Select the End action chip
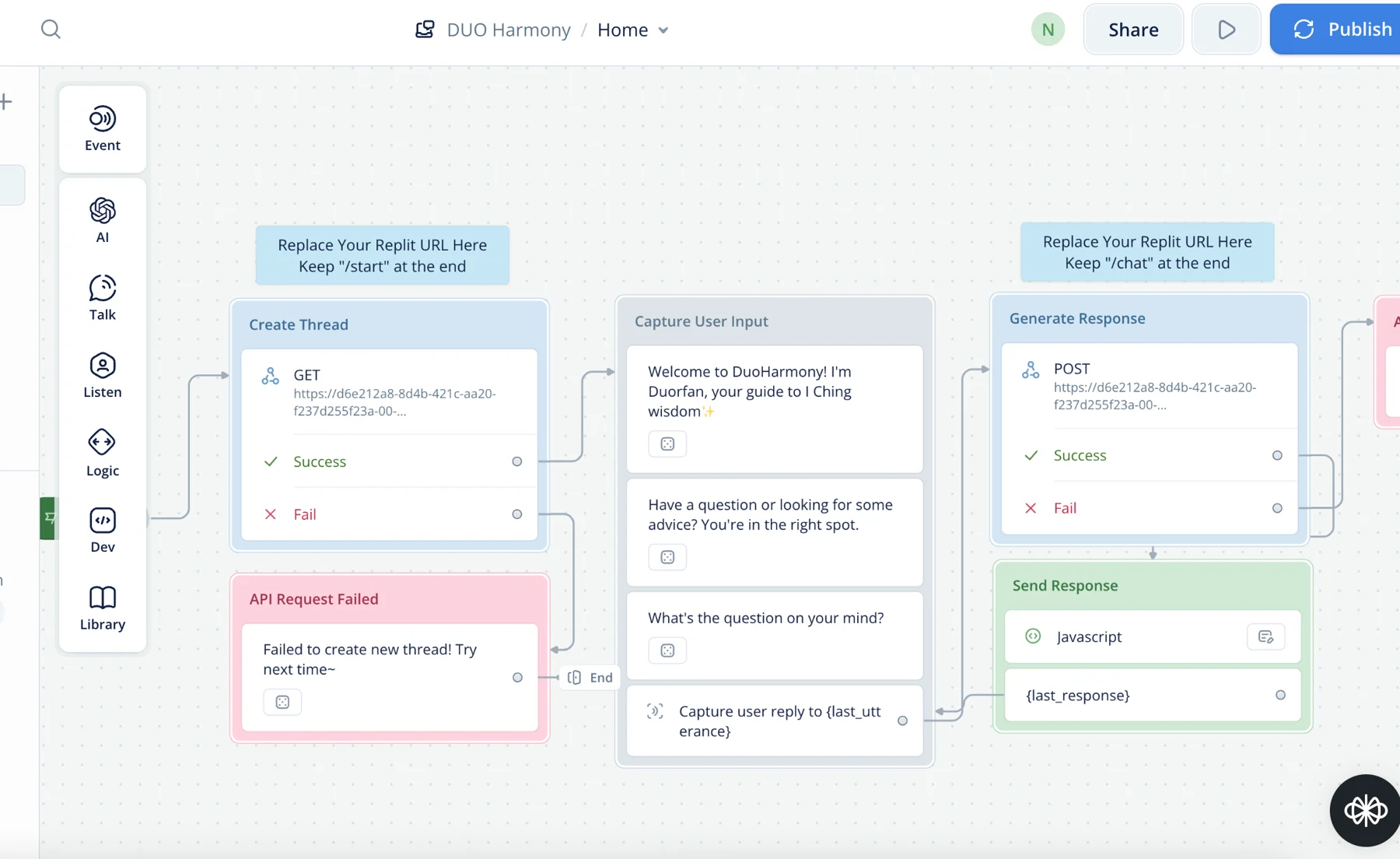Image resolution: width=1400 pixels, height=859 pixels. click(590, 678)
